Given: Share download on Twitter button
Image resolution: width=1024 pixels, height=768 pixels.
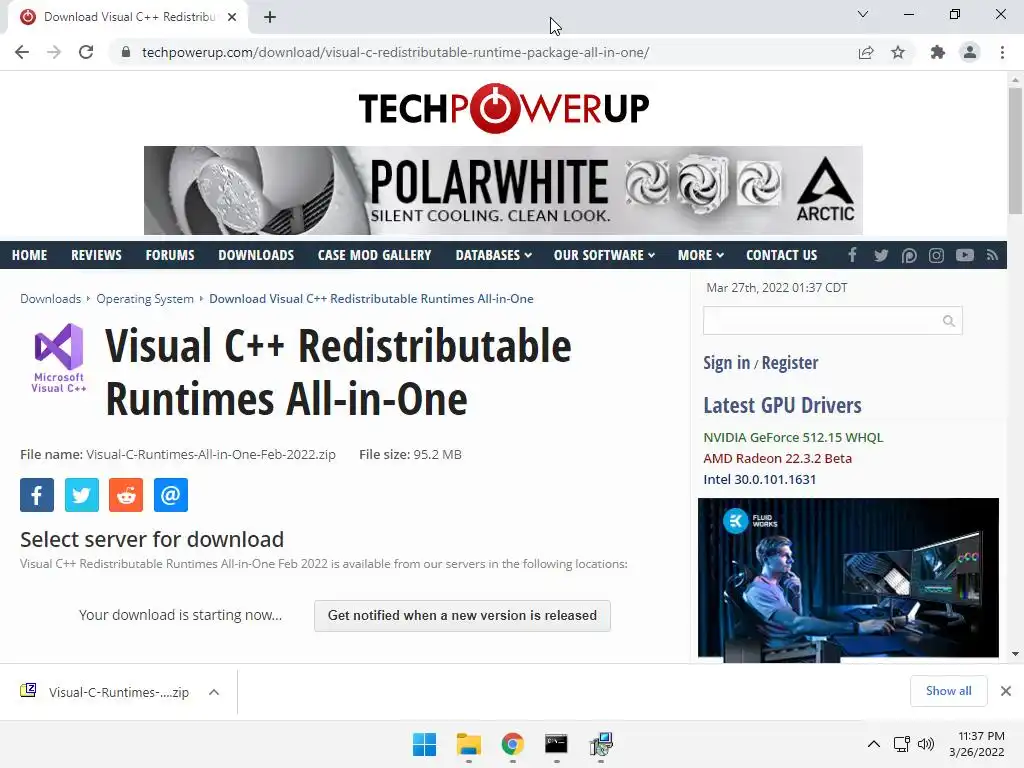Looking at the screenshot, I should [x=82, y=495].
